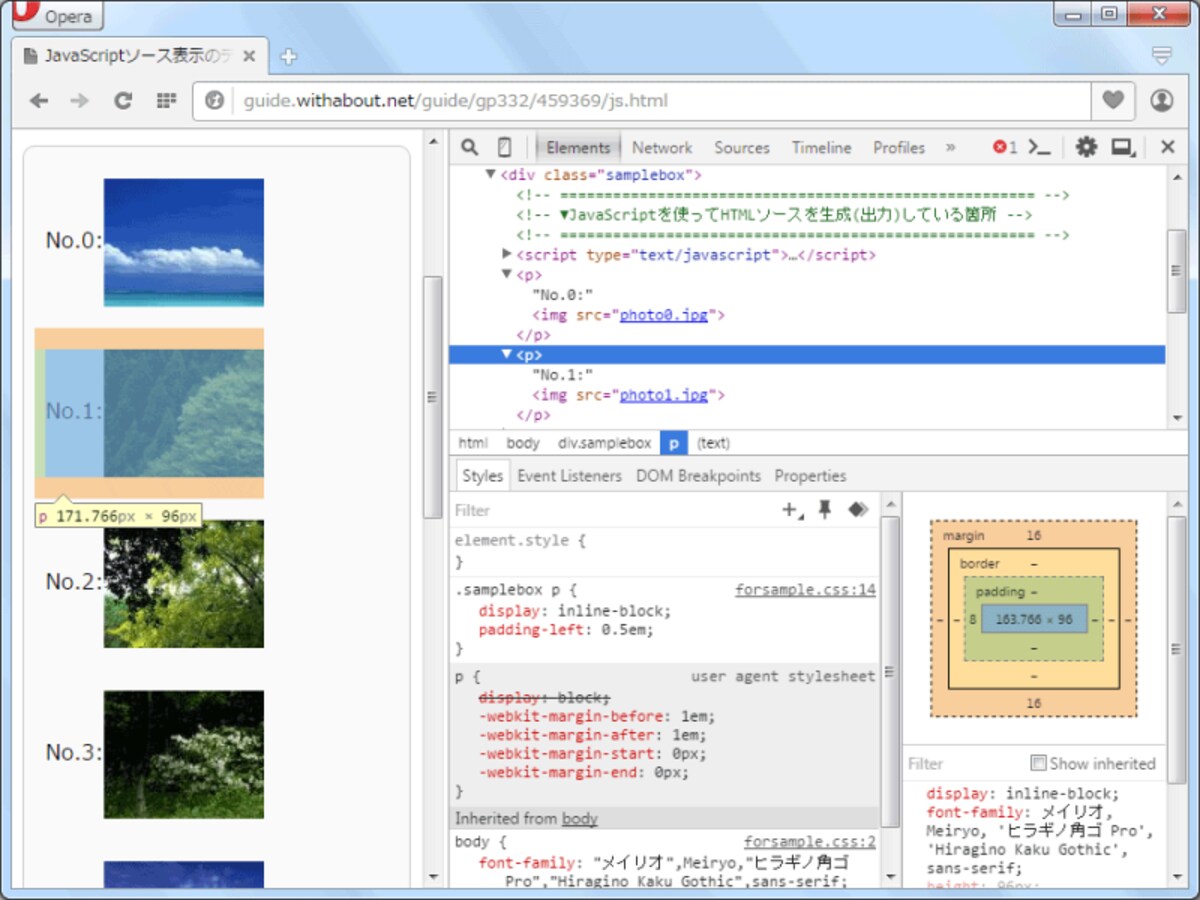The image size is (1200, 900).
Task: Click the inherited body link
Action: coord(580,818)
